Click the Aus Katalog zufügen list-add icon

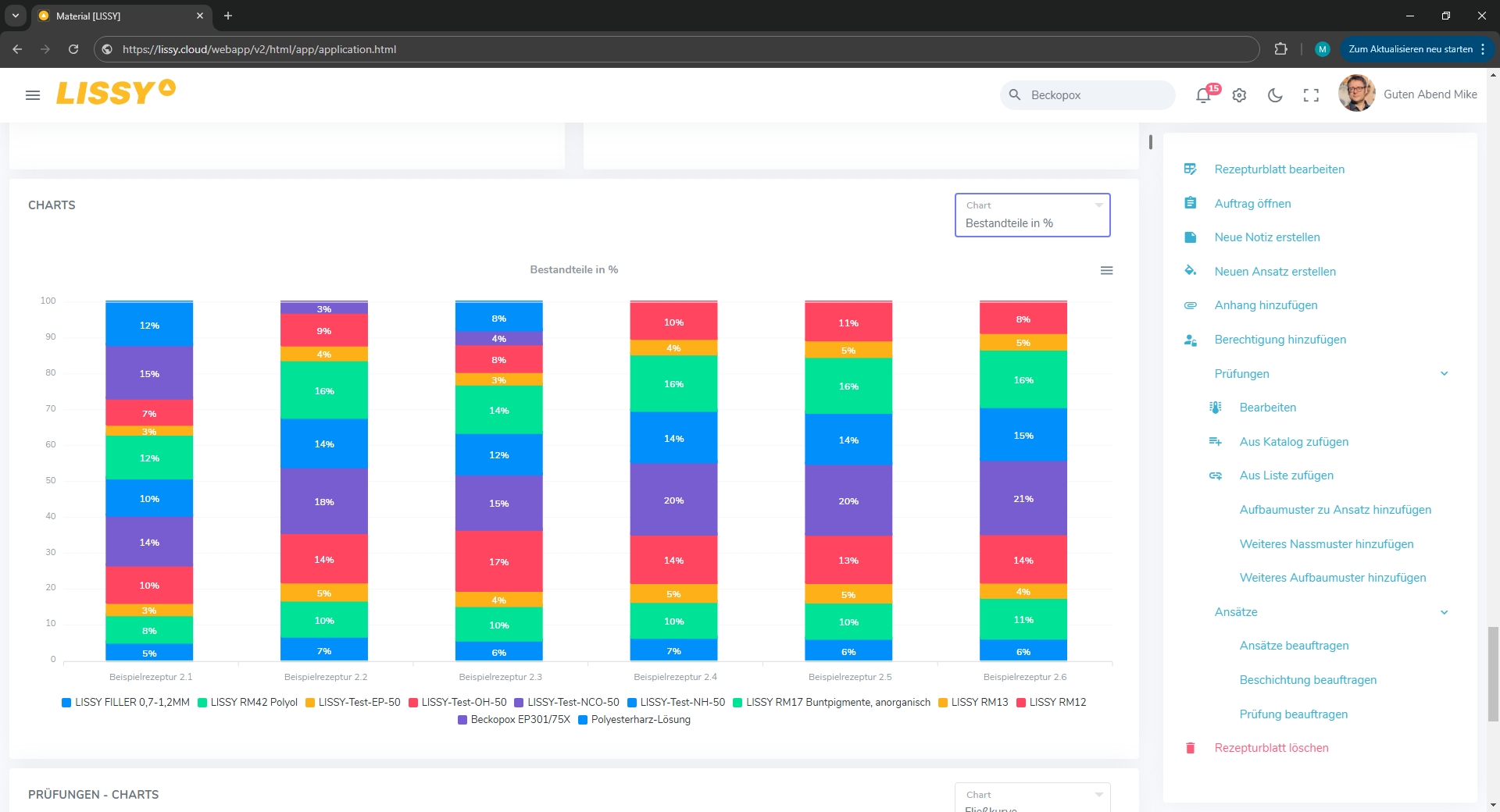(x=1216, y=442)
